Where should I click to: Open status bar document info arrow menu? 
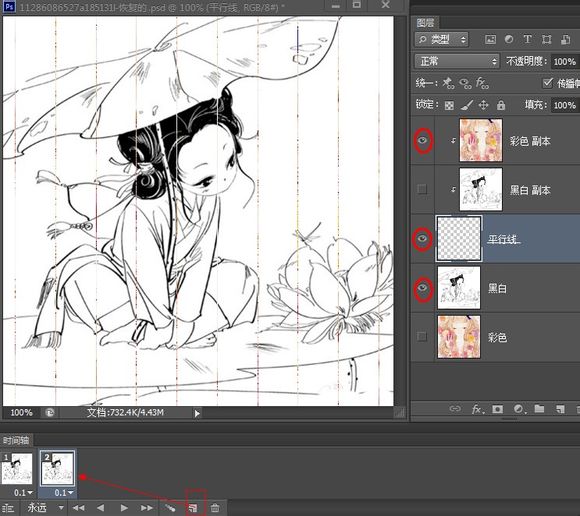197,413
